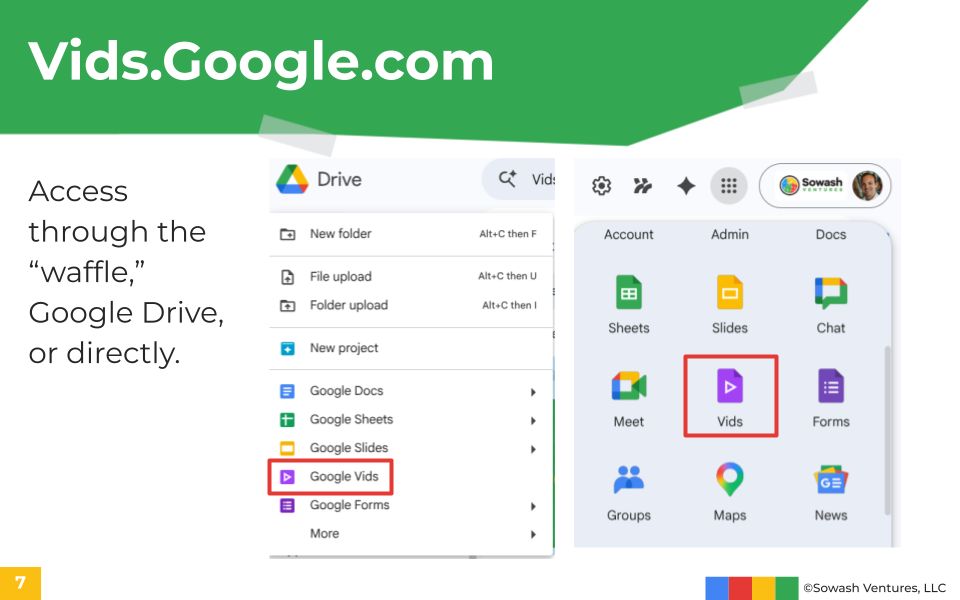This screenshot has width=960, height=600.
Task: Expand the Google Slides submenu arrow
Action: coord(533,449)
